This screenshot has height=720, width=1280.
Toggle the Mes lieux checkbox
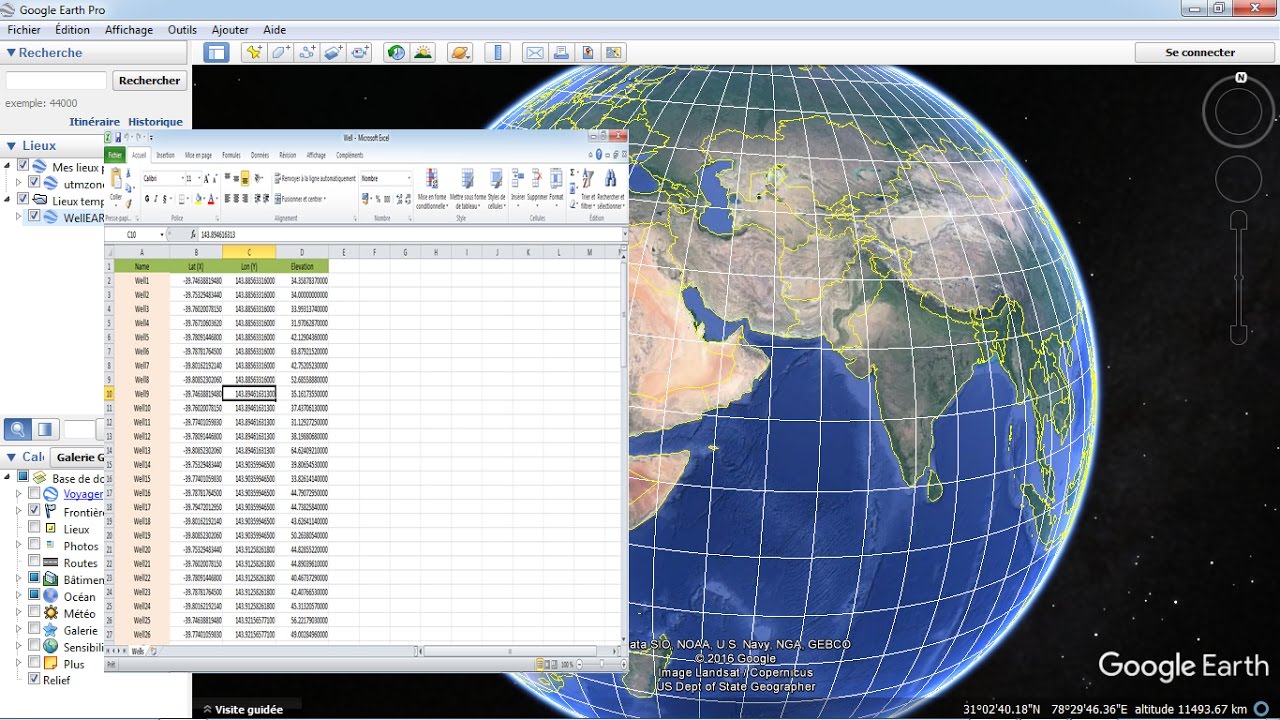[x=23, y=166]
